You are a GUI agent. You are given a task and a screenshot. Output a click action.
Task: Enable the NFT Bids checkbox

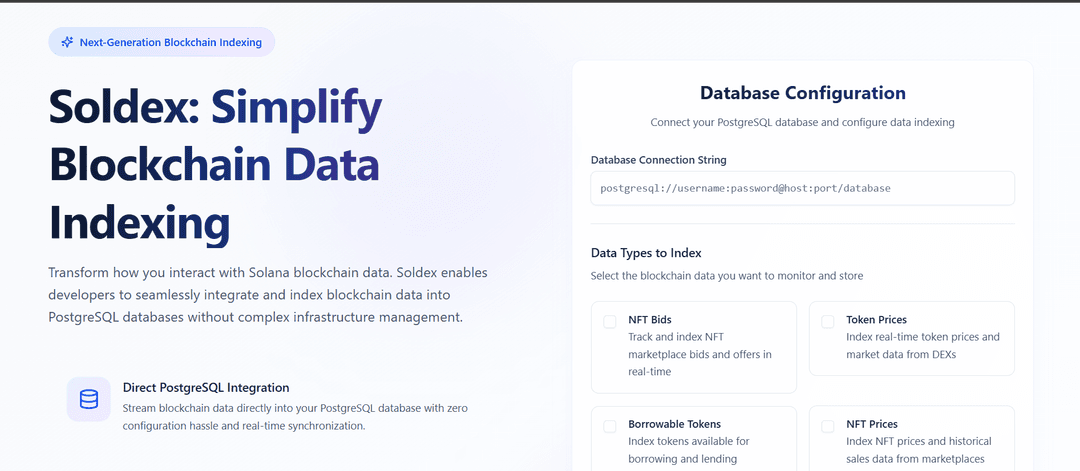[x=610, y=321]
